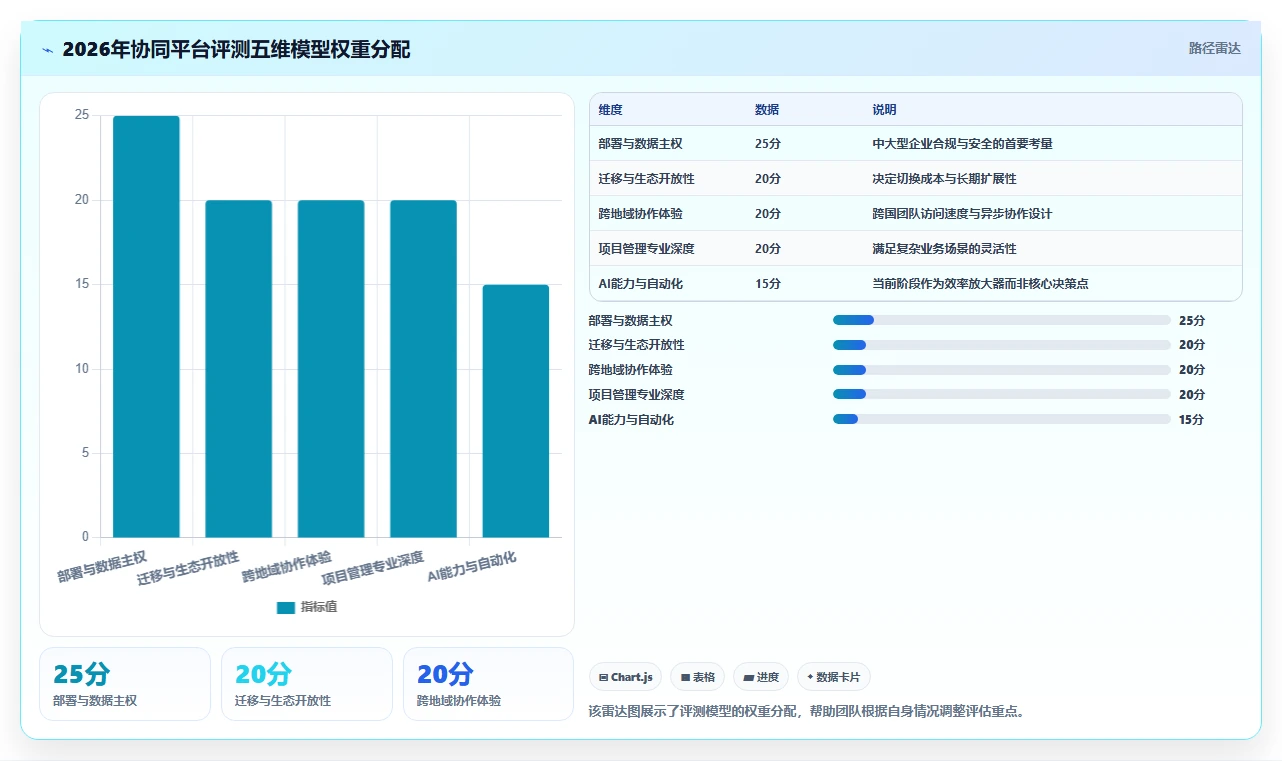This screenshot has width=1282, height=761.
Task: Click the 路径雷达 label in the header
Action: pyautogui.click(x=1214, y=48)
